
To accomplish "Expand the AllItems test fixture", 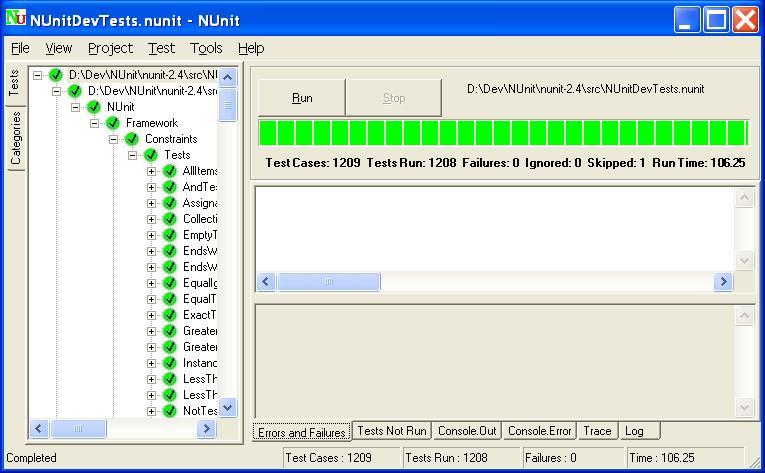I will (x=151, y=171).
